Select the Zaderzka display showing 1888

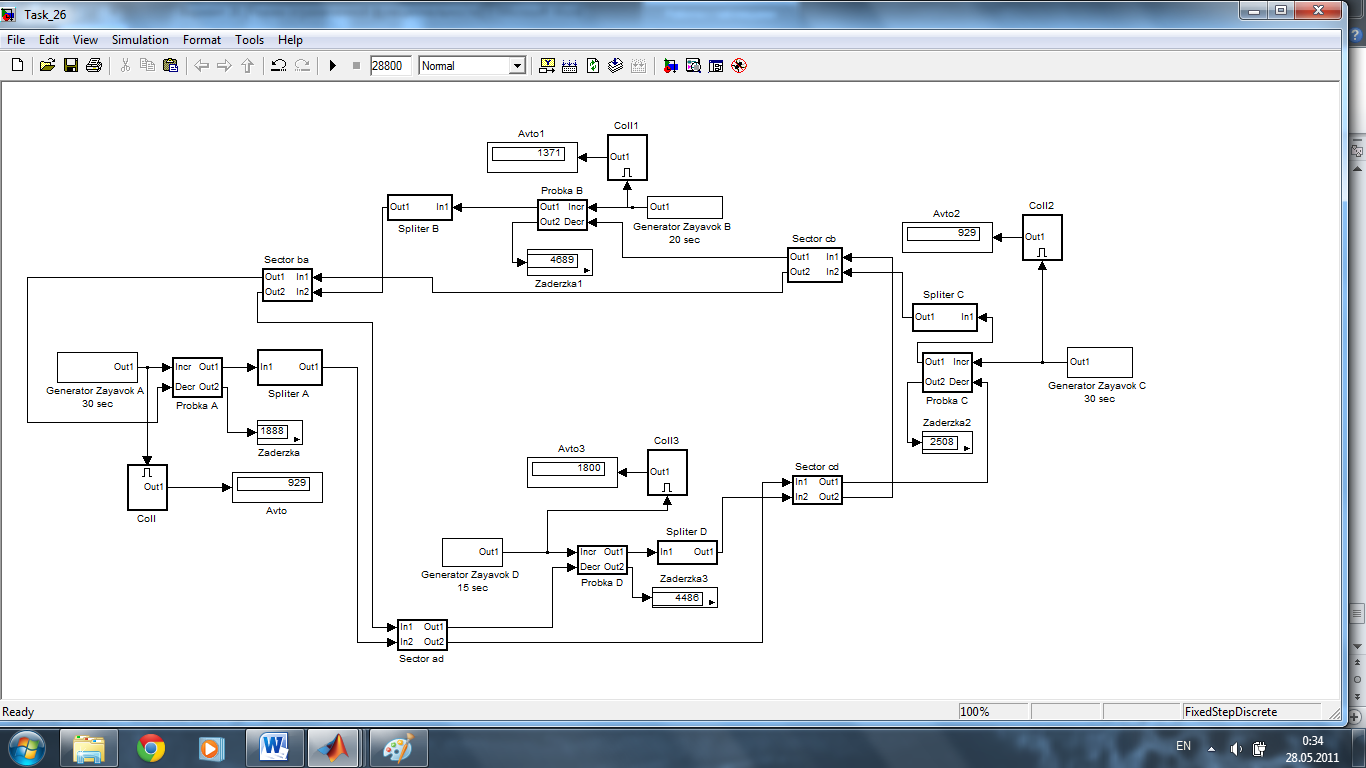pyautogui.click(x=279, y=432)
